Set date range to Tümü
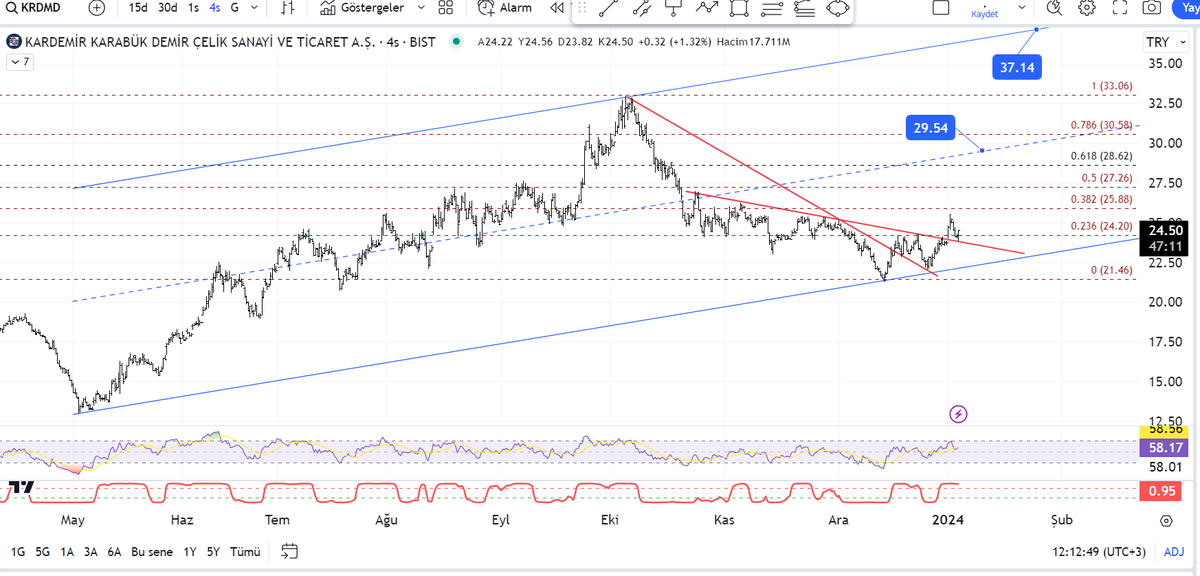 [x=245, y=552]
